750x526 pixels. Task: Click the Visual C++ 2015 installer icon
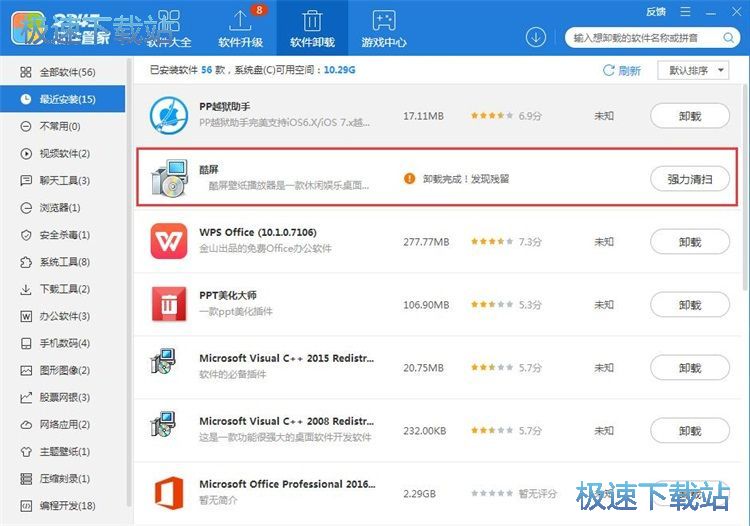pyautogui.click(x=163, y=361)
